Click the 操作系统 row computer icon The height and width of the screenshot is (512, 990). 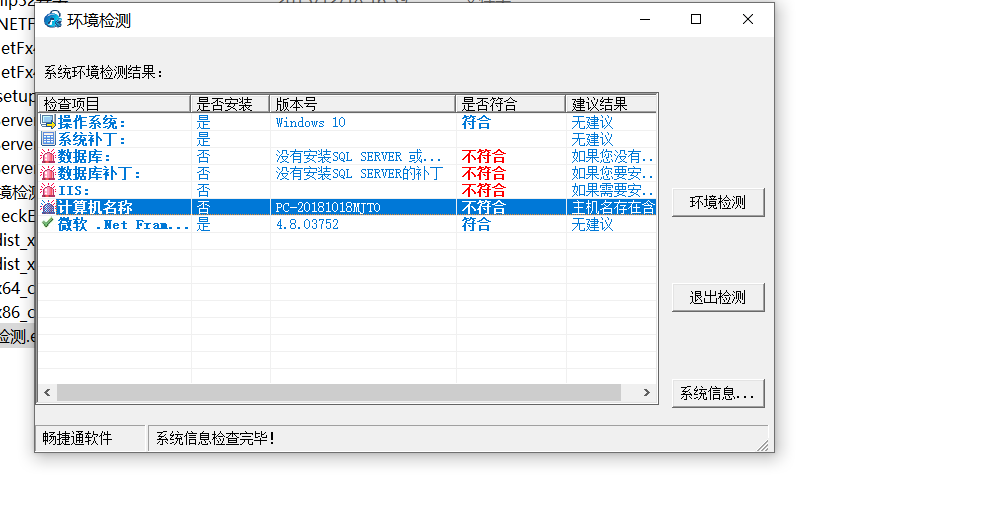pyautogui.click(x=48, y=122)
